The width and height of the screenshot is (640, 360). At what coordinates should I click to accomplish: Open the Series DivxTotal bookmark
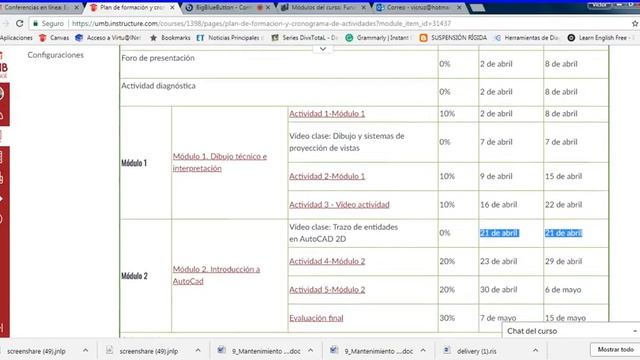pyautogui.click(x=304, y=38)
